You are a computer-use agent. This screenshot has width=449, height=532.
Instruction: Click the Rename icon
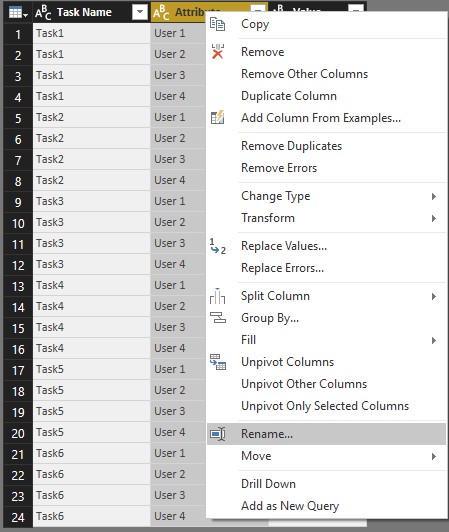[218, 434]
